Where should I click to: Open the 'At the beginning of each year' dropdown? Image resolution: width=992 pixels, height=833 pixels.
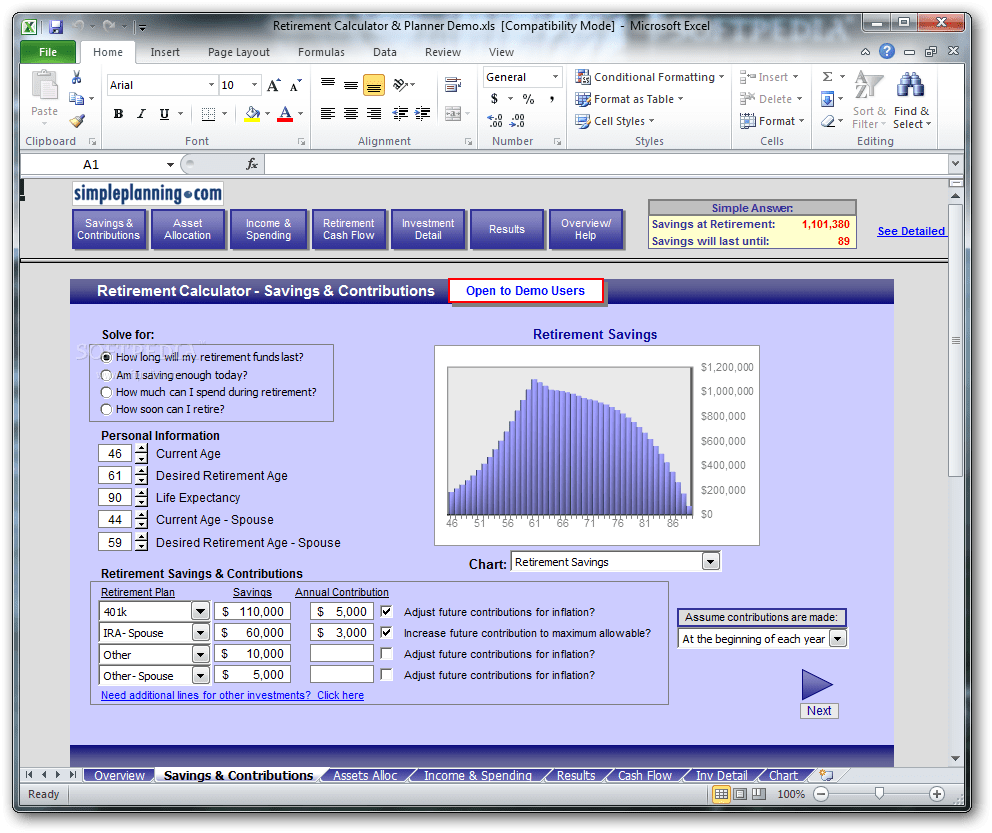click(x=838, y=638)
